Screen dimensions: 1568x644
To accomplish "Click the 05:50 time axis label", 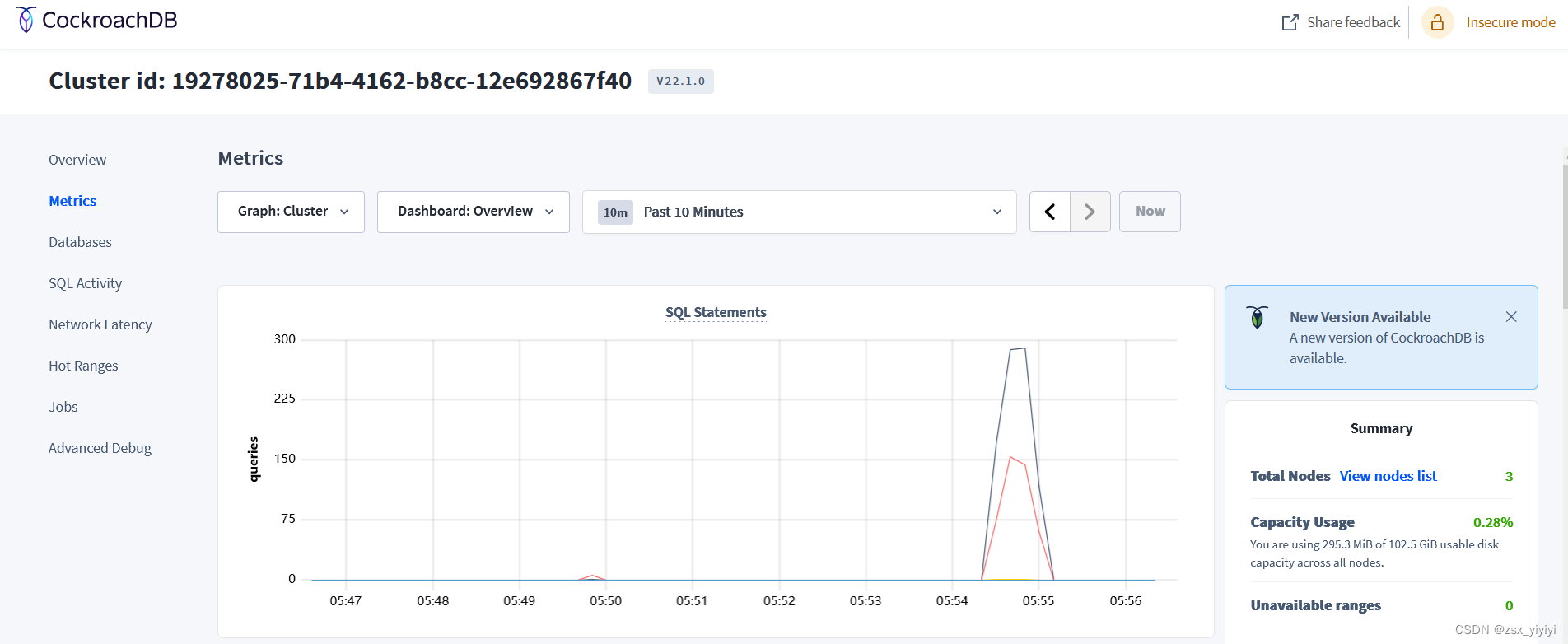I will click(605, 601).
